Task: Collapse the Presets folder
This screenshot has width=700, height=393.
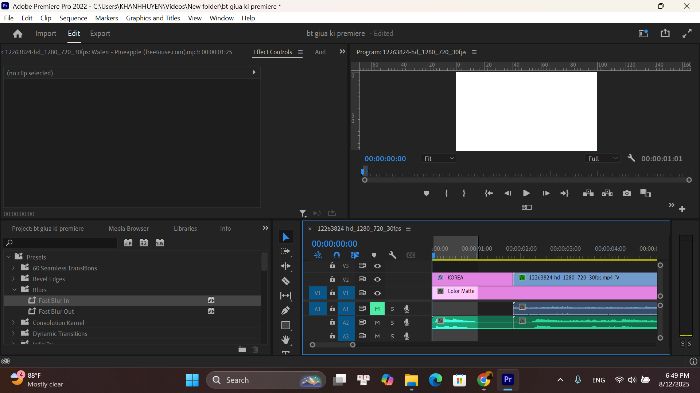Action: point(8,257)
